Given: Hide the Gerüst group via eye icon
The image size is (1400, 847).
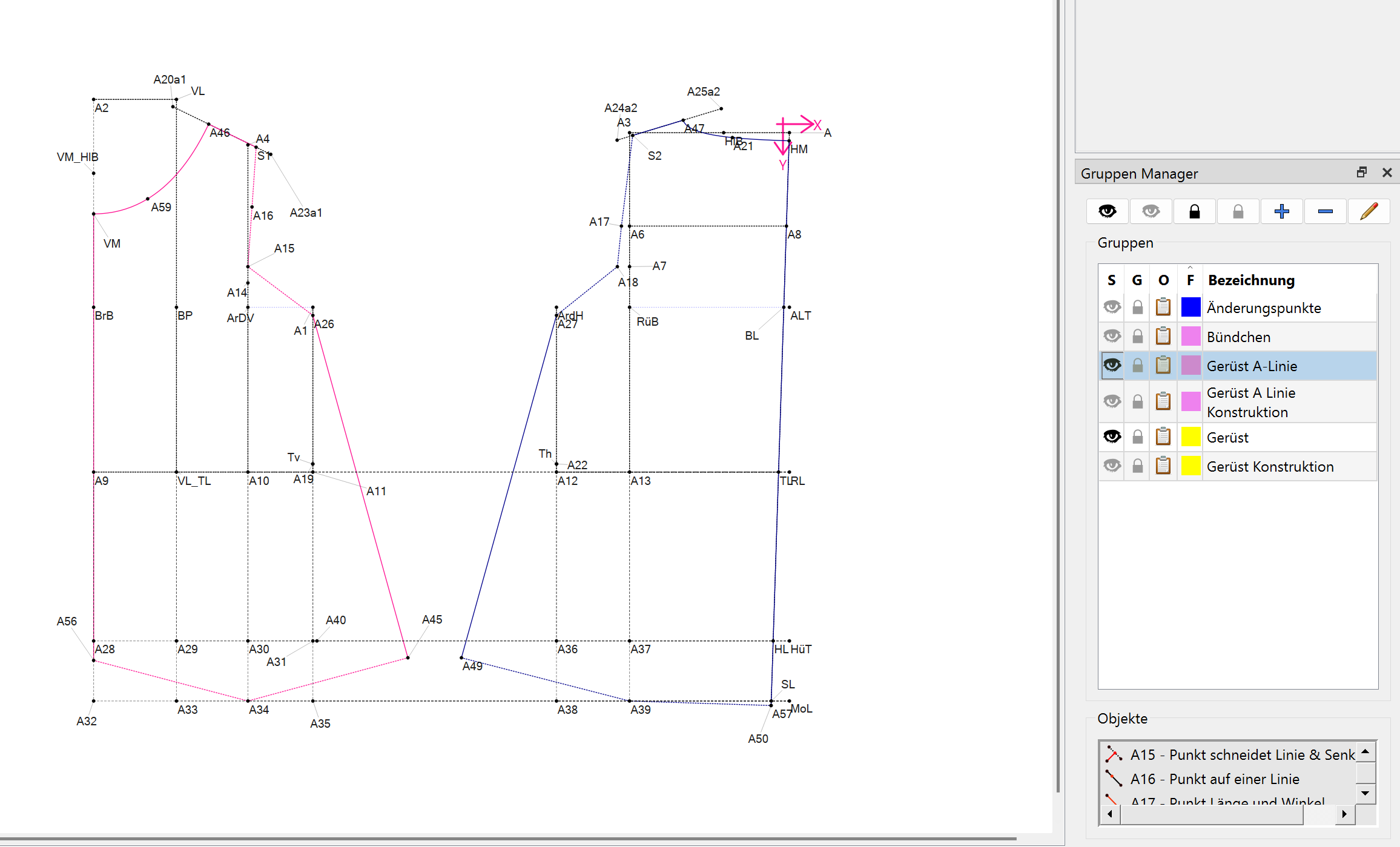Looking at the screenshot, I should [1112, 437].
